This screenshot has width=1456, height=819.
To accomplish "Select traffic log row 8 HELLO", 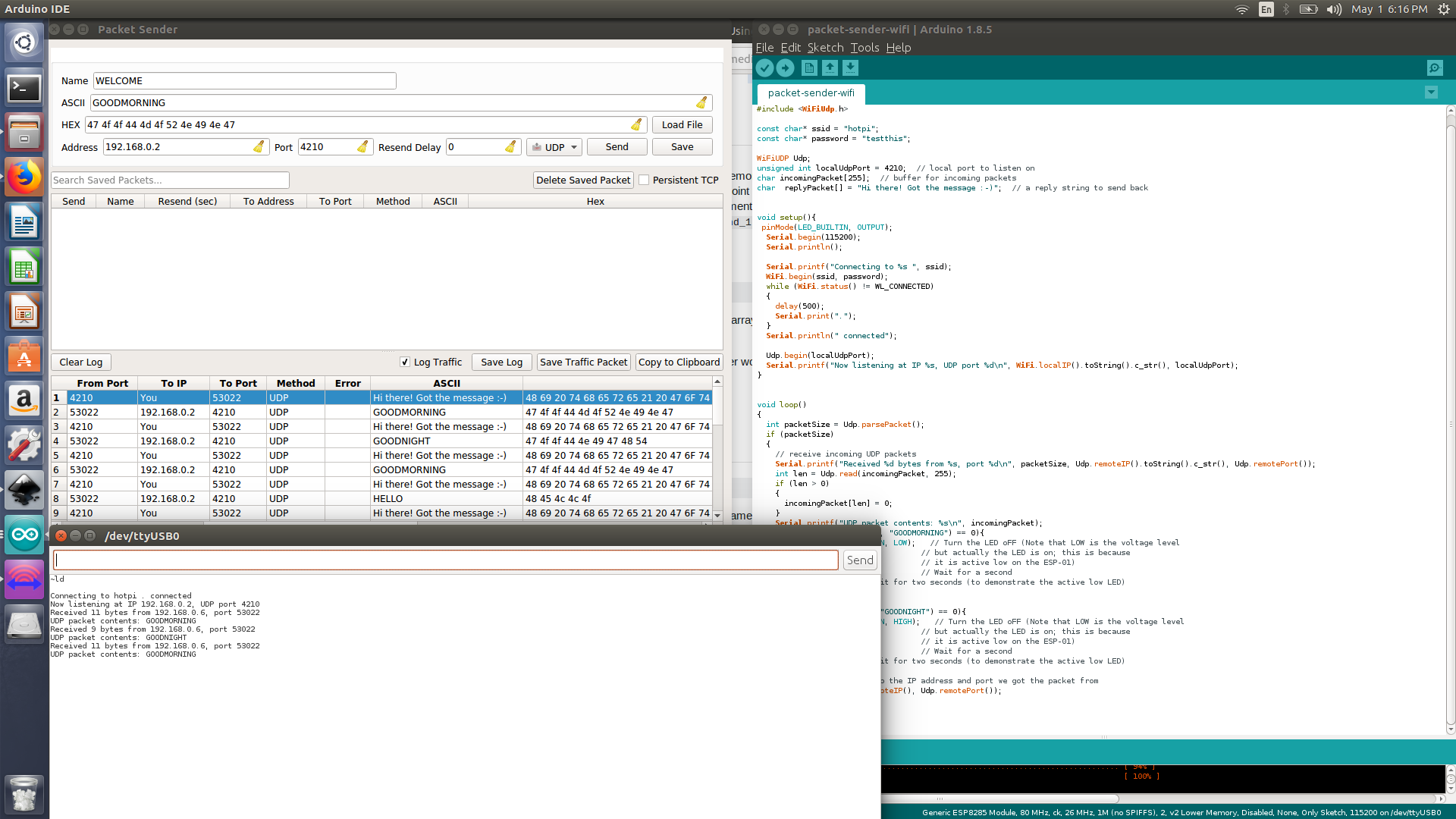I will pyautogui.click(x=381, y=498).
